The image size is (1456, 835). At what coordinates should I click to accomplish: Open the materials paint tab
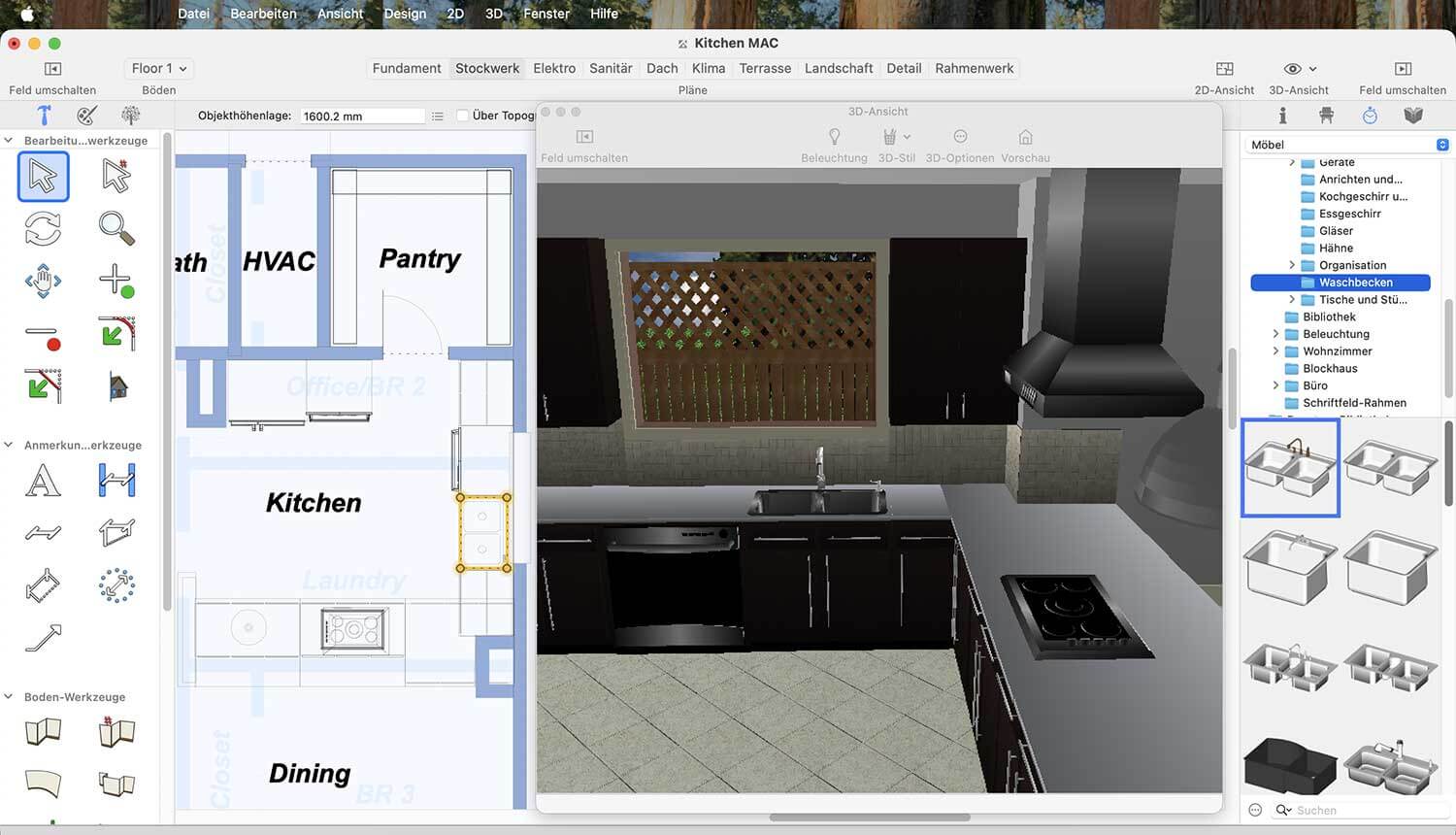(86, 115)
